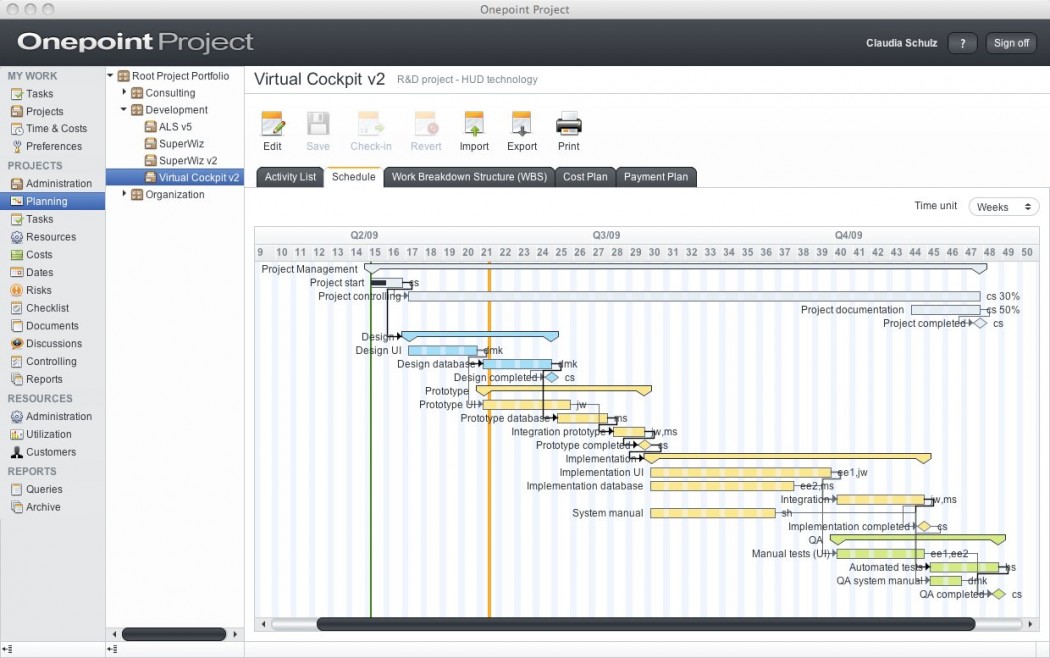Open the Queries icon

[x=17, y=489]
